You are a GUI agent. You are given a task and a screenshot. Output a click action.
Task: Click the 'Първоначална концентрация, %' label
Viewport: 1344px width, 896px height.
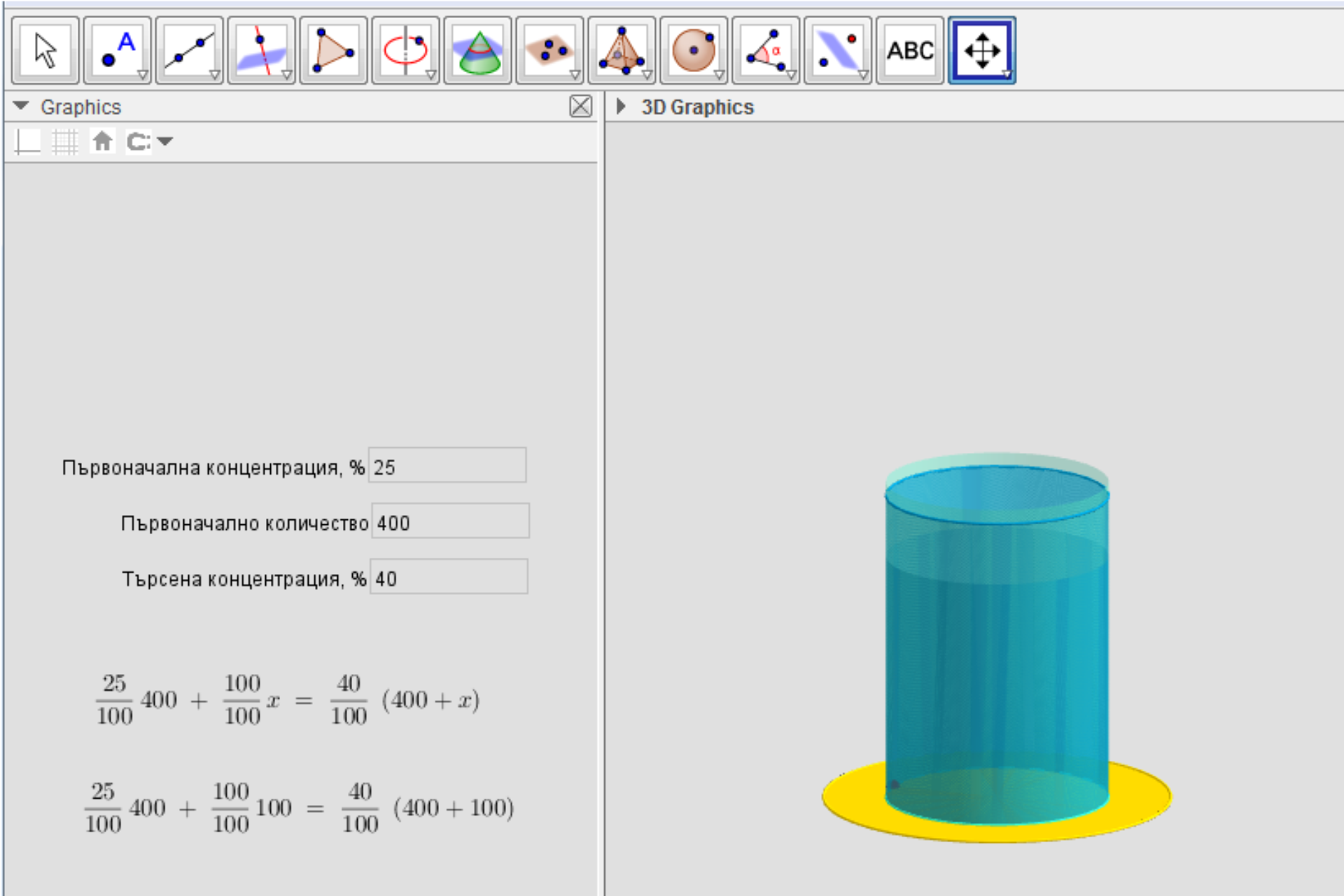tap(213, 468)
